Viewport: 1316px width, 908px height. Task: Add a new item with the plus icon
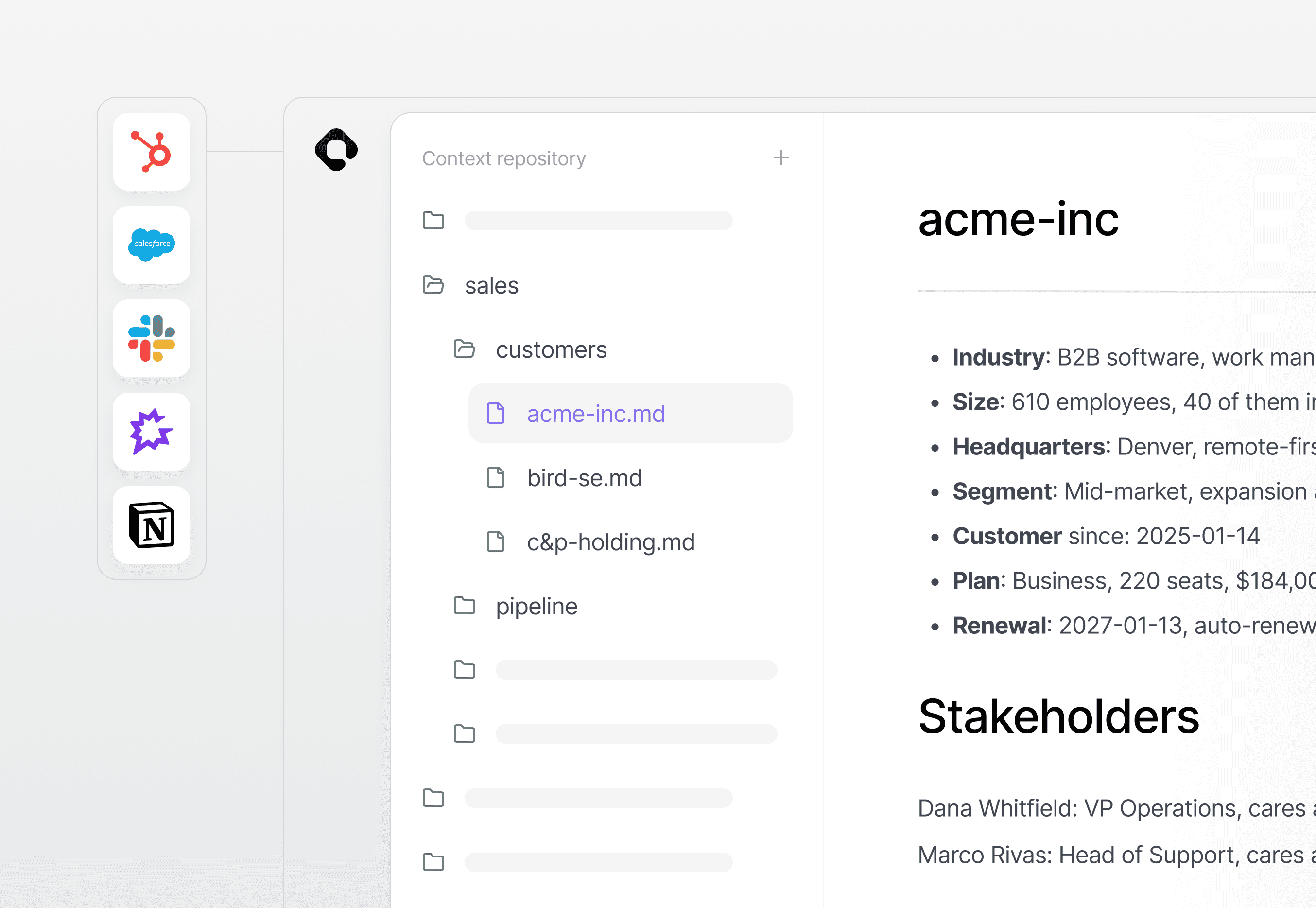point(781,157)
